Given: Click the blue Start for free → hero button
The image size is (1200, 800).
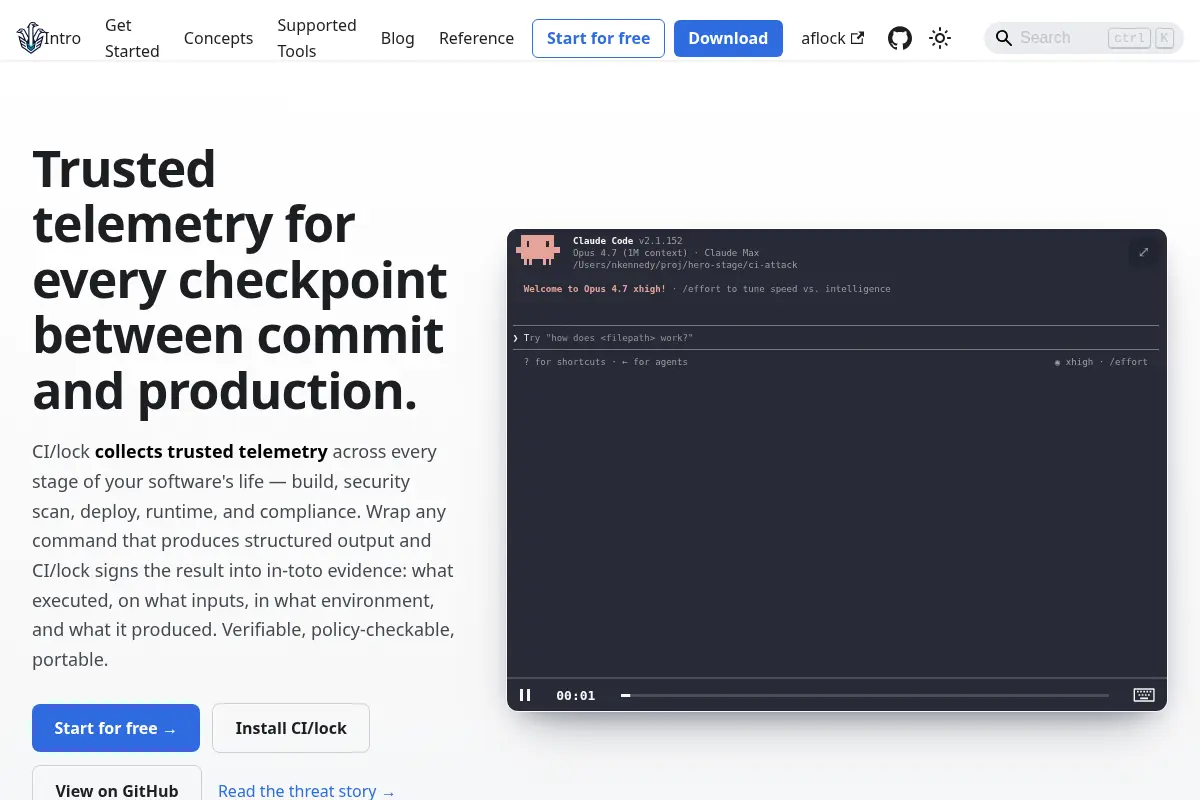Looking at the screenshot, I should tap(116, 728).
